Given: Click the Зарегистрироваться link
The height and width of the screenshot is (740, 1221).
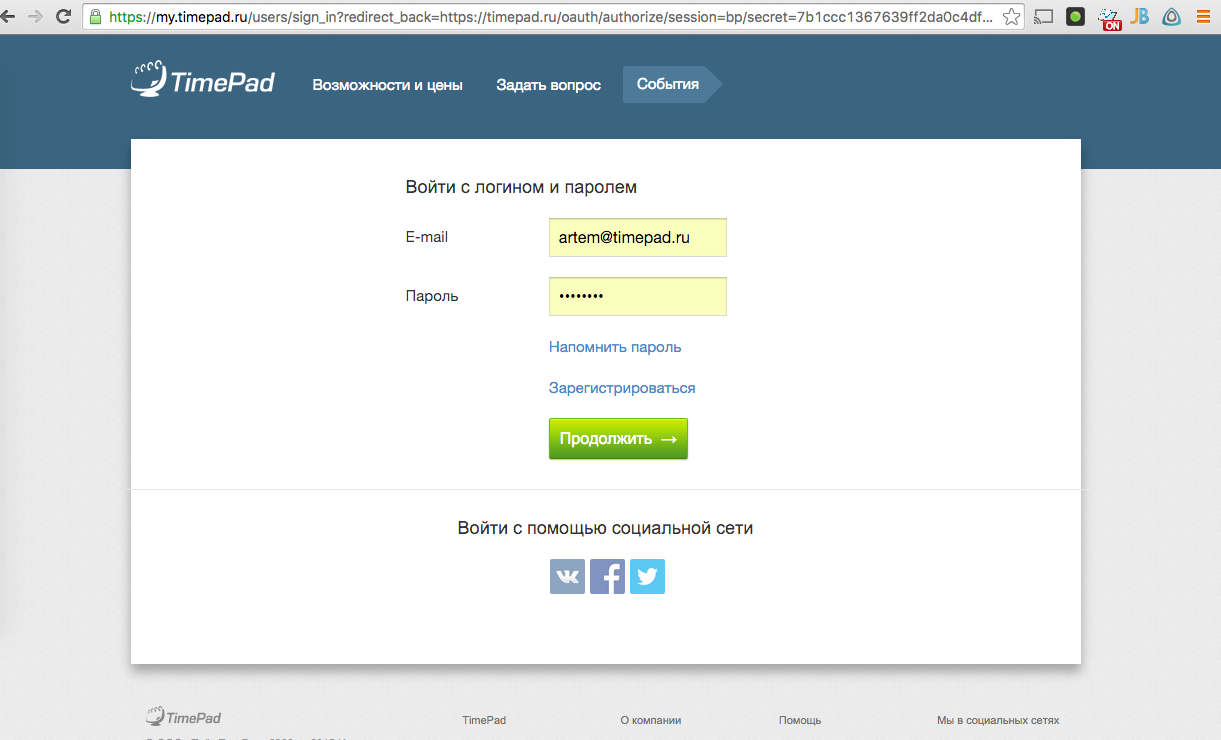Looking at the screenshot, I should (622, 388).
